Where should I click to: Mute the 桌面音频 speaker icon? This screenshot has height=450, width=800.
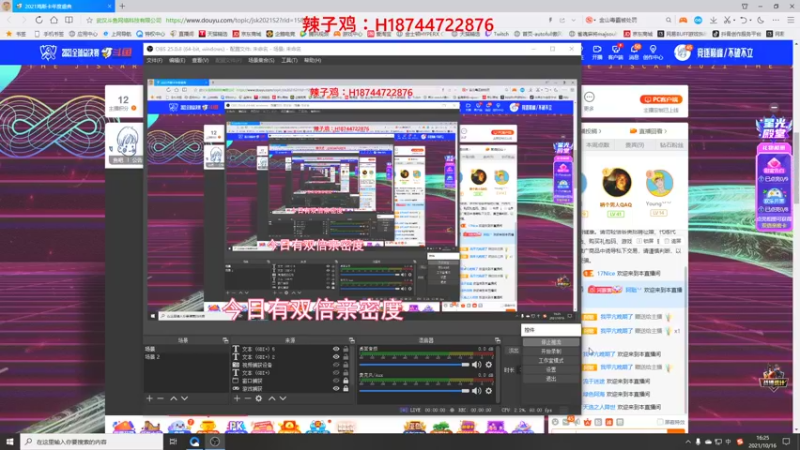(477, 365)
